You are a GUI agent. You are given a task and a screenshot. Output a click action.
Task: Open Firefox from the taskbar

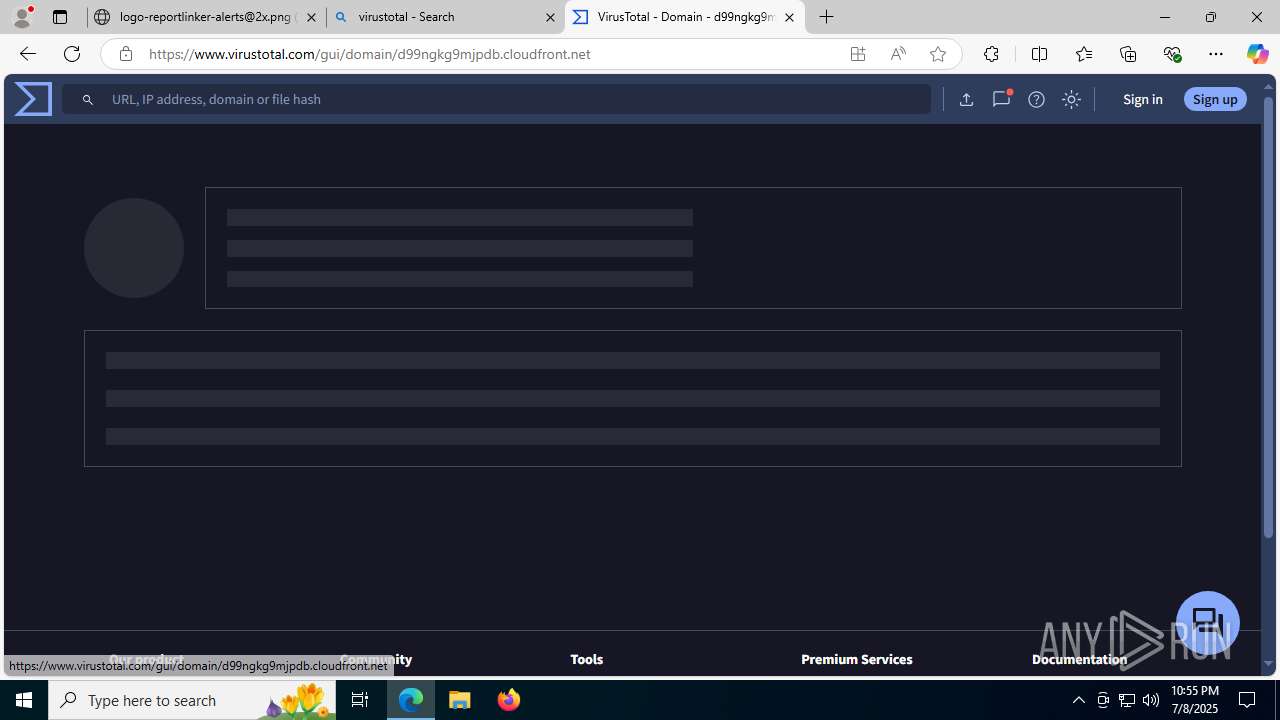[508, 700]
